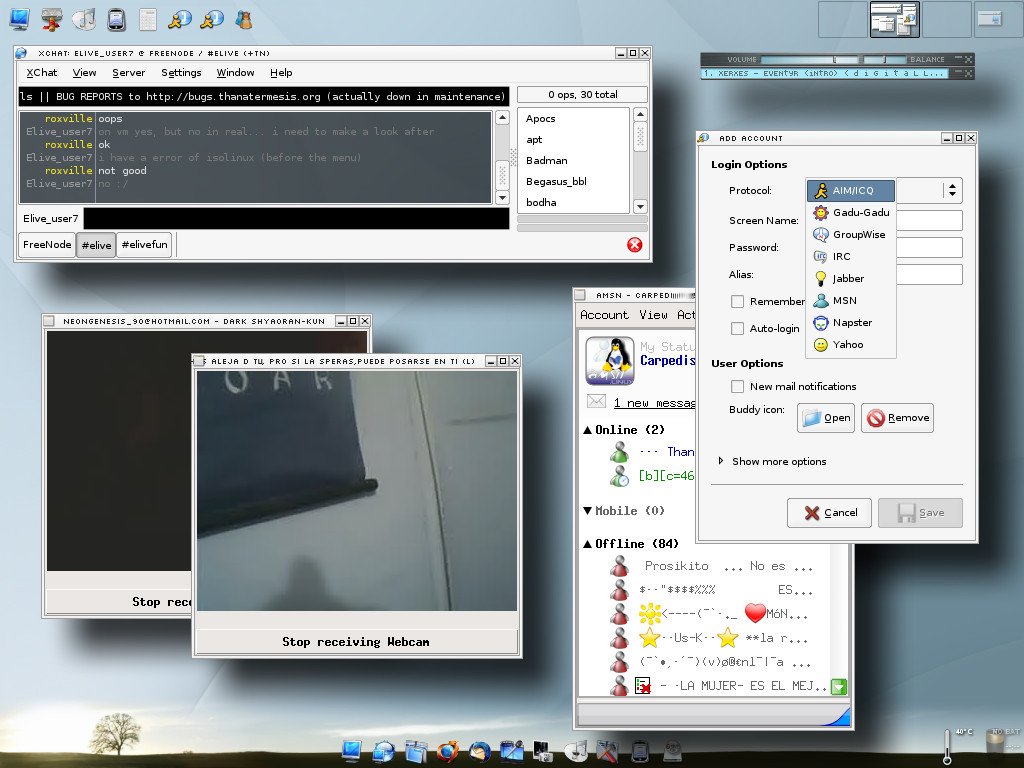Launch the penguin messenger icon in top launcher

[244, 20]
